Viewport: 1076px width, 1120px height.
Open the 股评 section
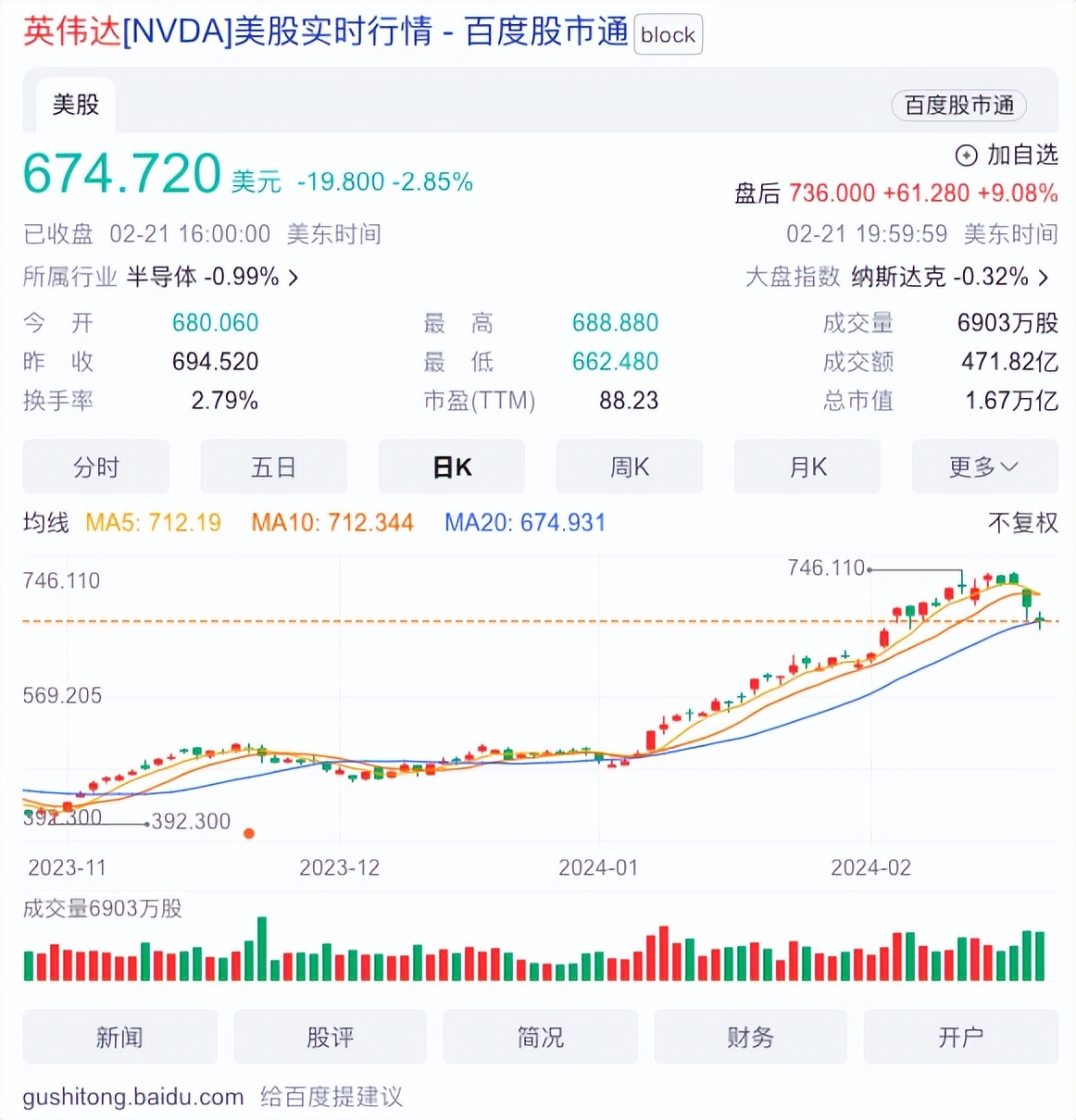pos(331,1038)
